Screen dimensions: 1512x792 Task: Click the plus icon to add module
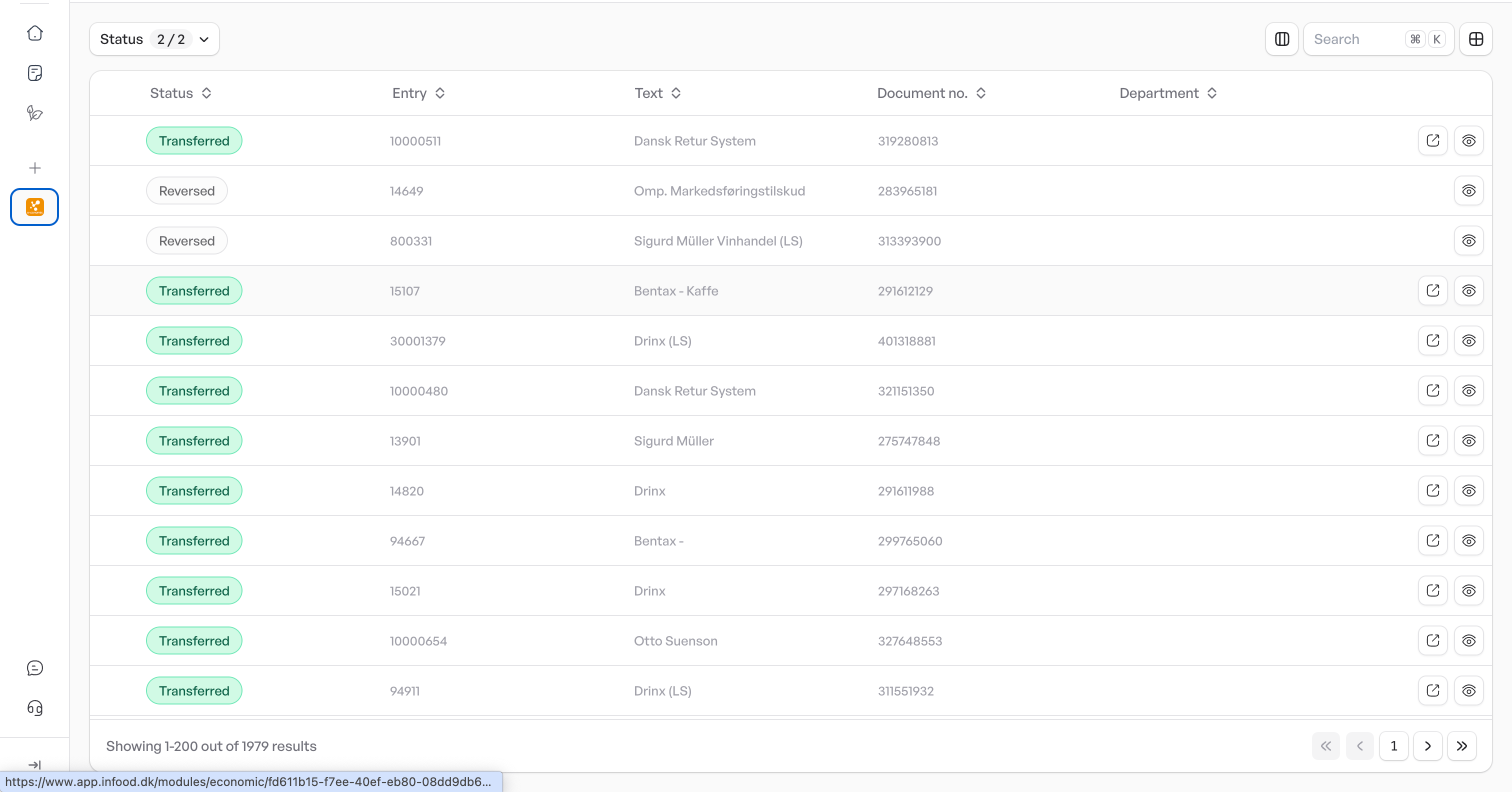click(x=34, y=168)
